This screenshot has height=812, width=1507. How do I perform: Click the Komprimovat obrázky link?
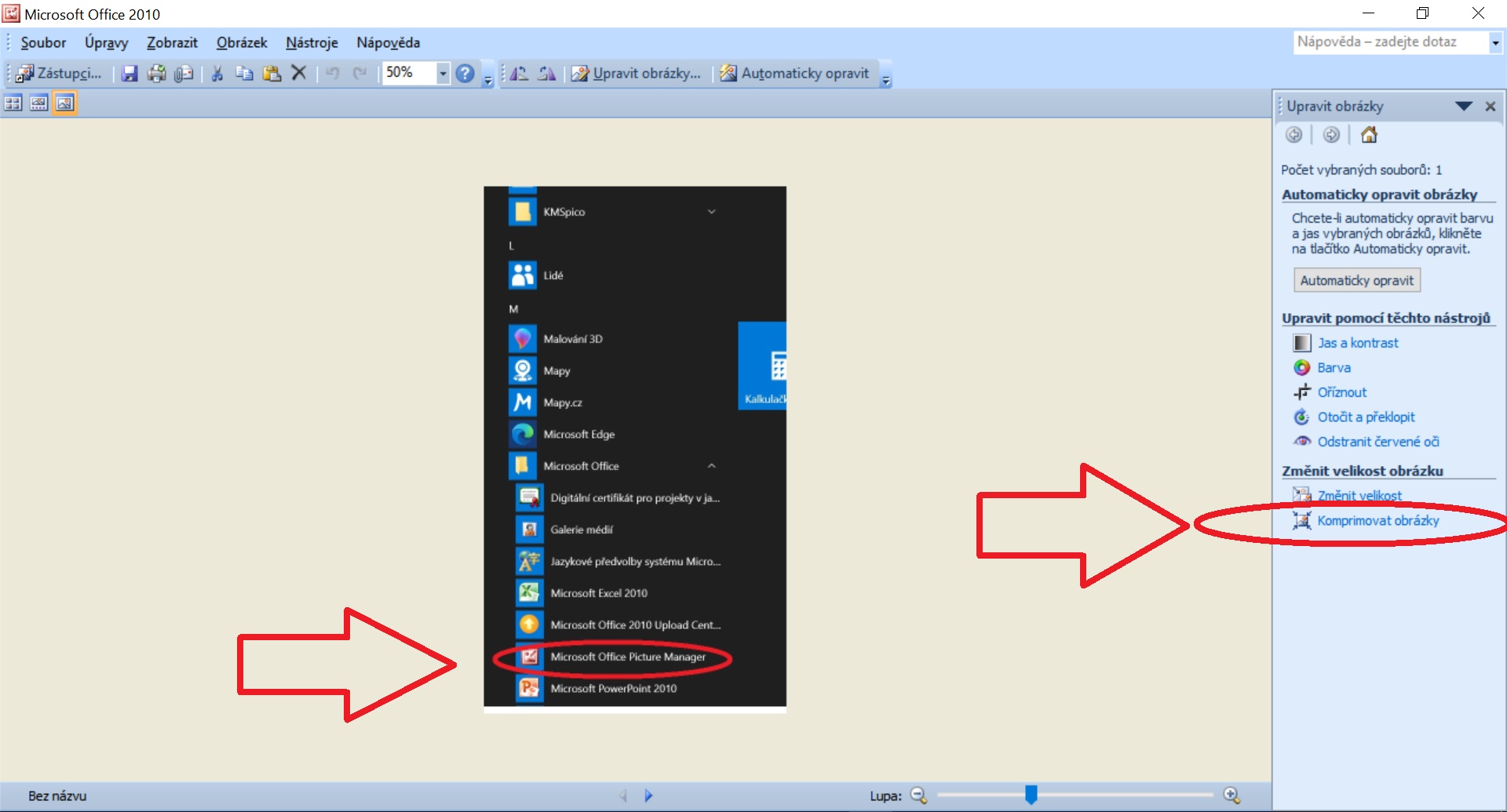tap(1377, 520)
